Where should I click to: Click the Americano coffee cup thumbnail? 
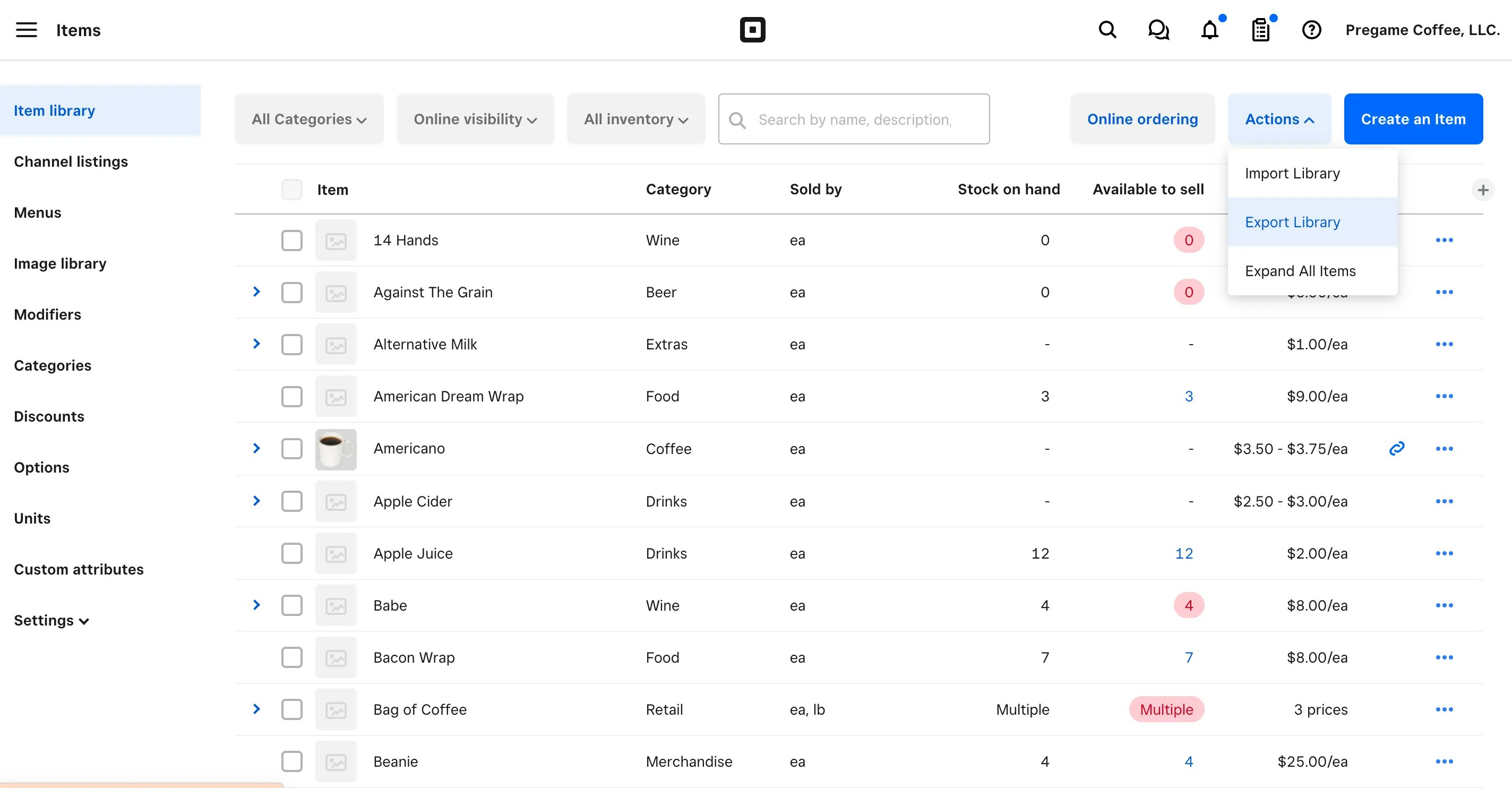pyautogui.click(x=336, y=449)
